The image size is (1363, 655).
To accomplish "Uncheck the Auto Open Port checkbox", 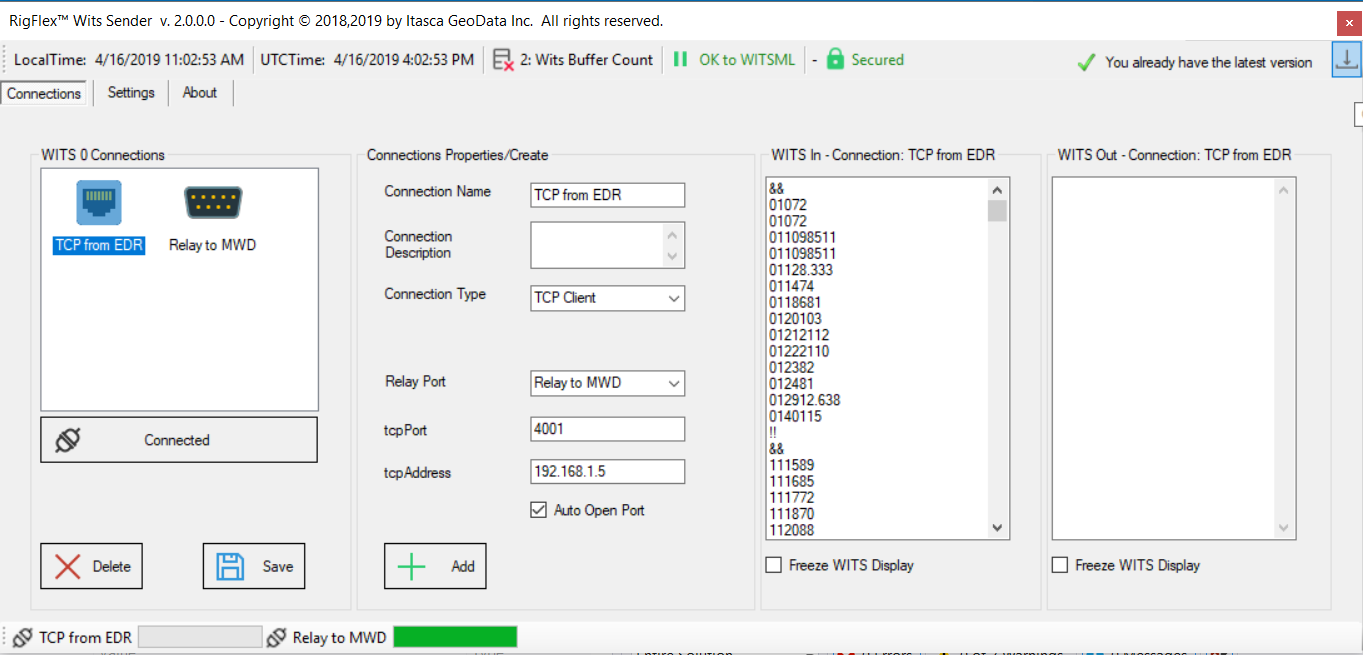I will point(538,511).
